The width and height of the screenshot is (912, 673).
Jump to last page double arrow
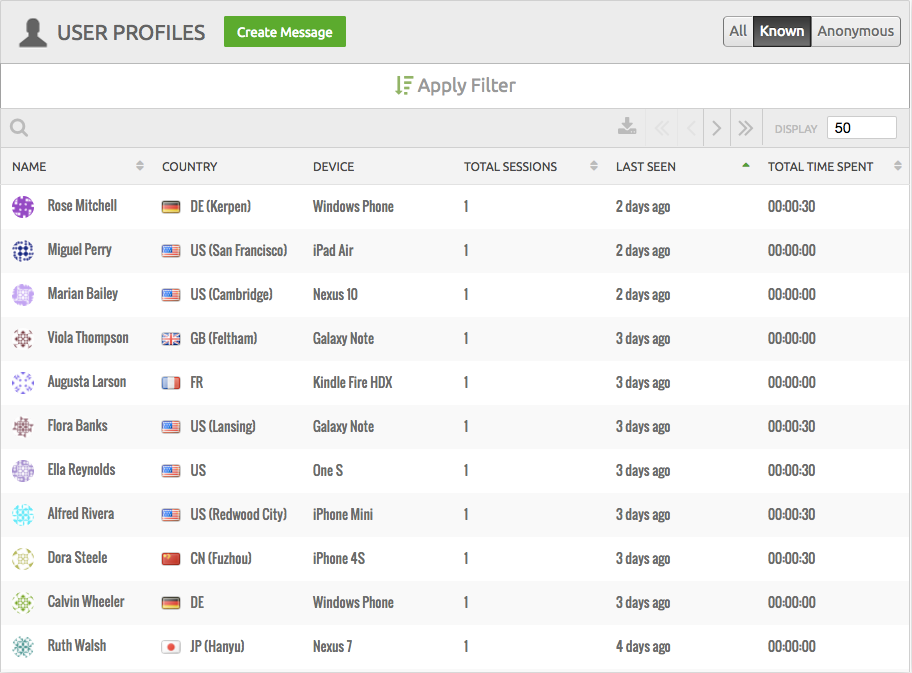(x=746, y=128)
